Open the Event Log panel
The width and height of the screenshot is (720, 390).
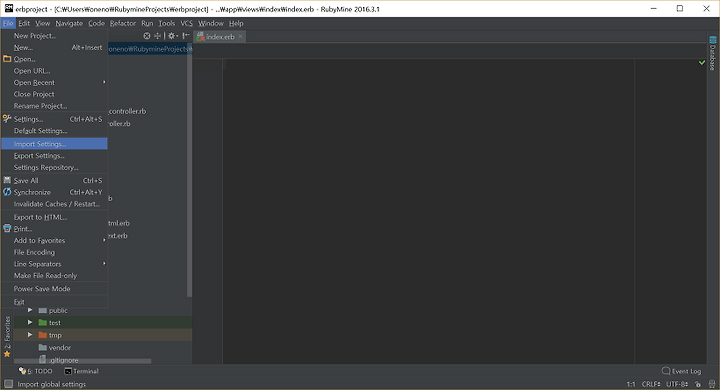pos(681,371)
